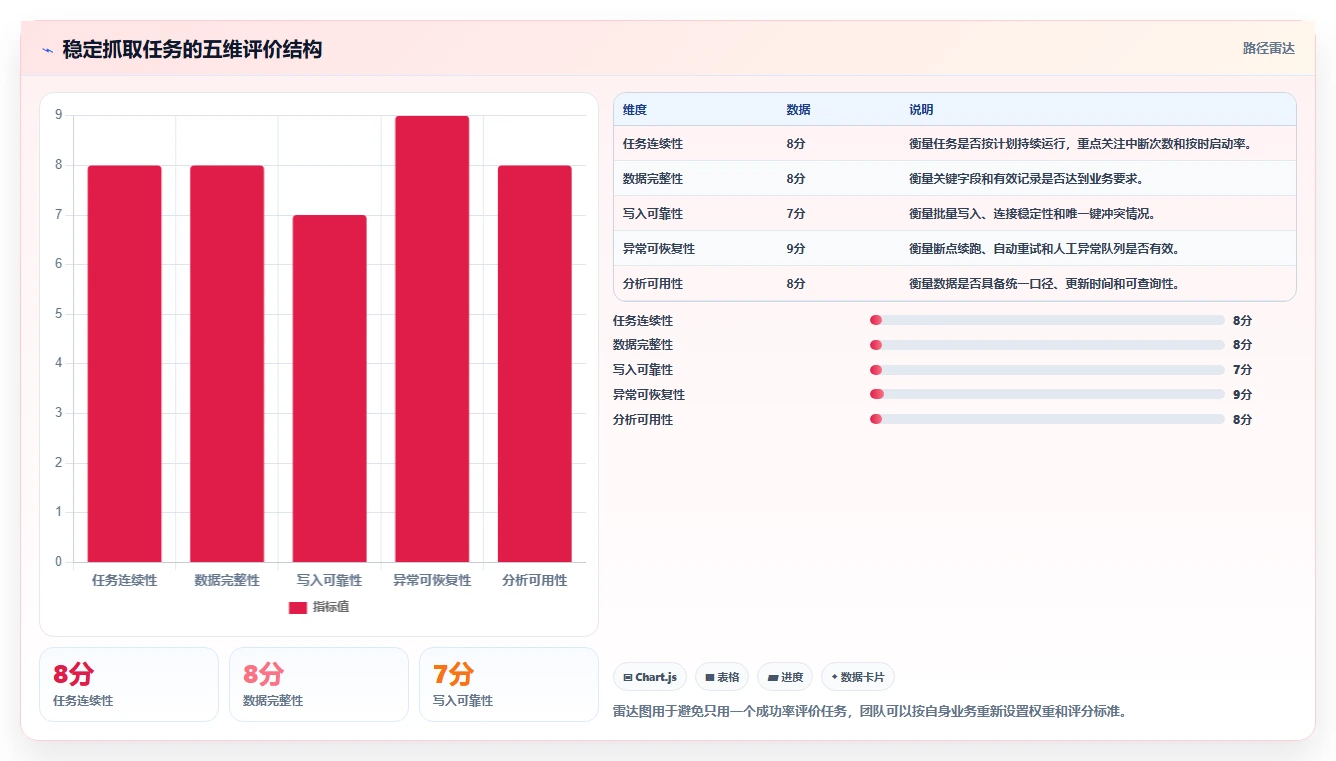Click the 7分 cell in the table
1336x761 pixels.
pyautogui.click(x=796, y=214)
